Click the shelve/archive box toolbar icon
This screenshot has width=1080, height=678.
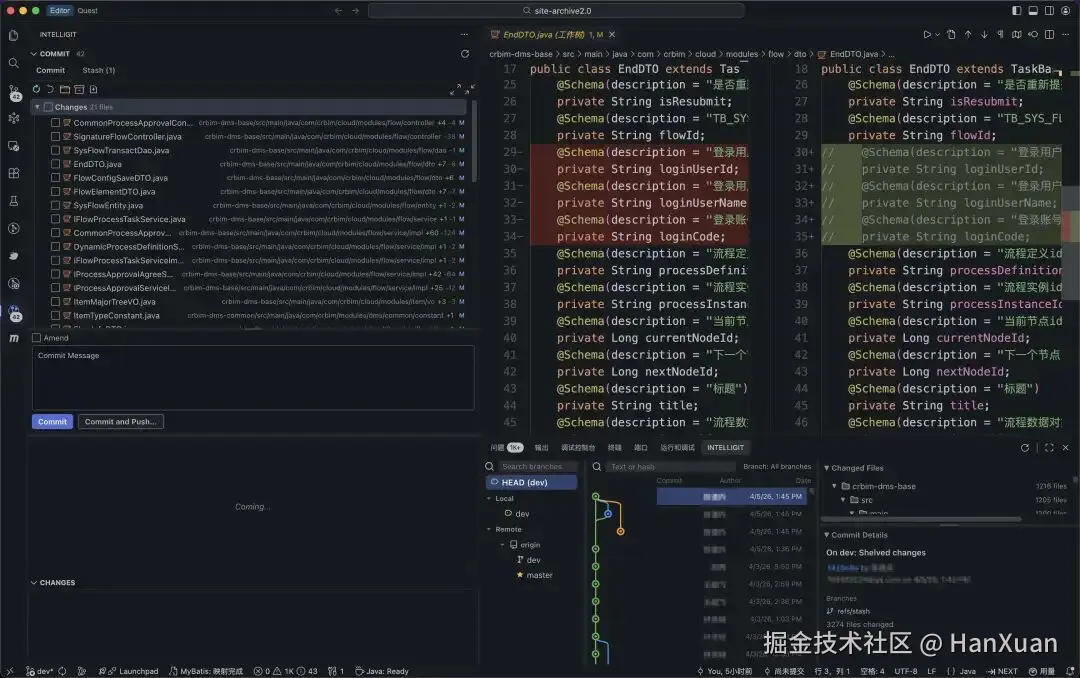pyautogui.click(x=79, y=90)
